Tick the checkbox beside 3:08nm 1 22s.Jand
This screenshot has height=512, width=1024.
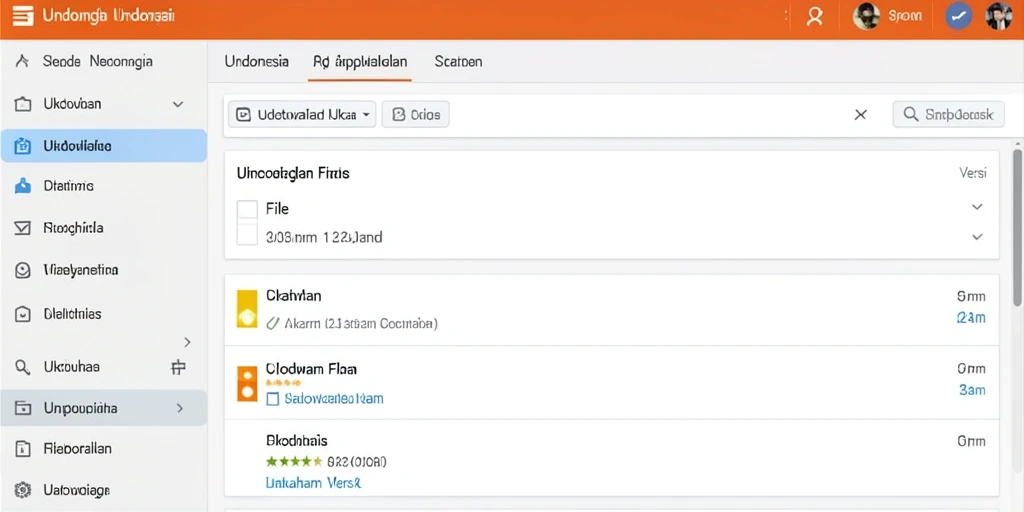247,234
